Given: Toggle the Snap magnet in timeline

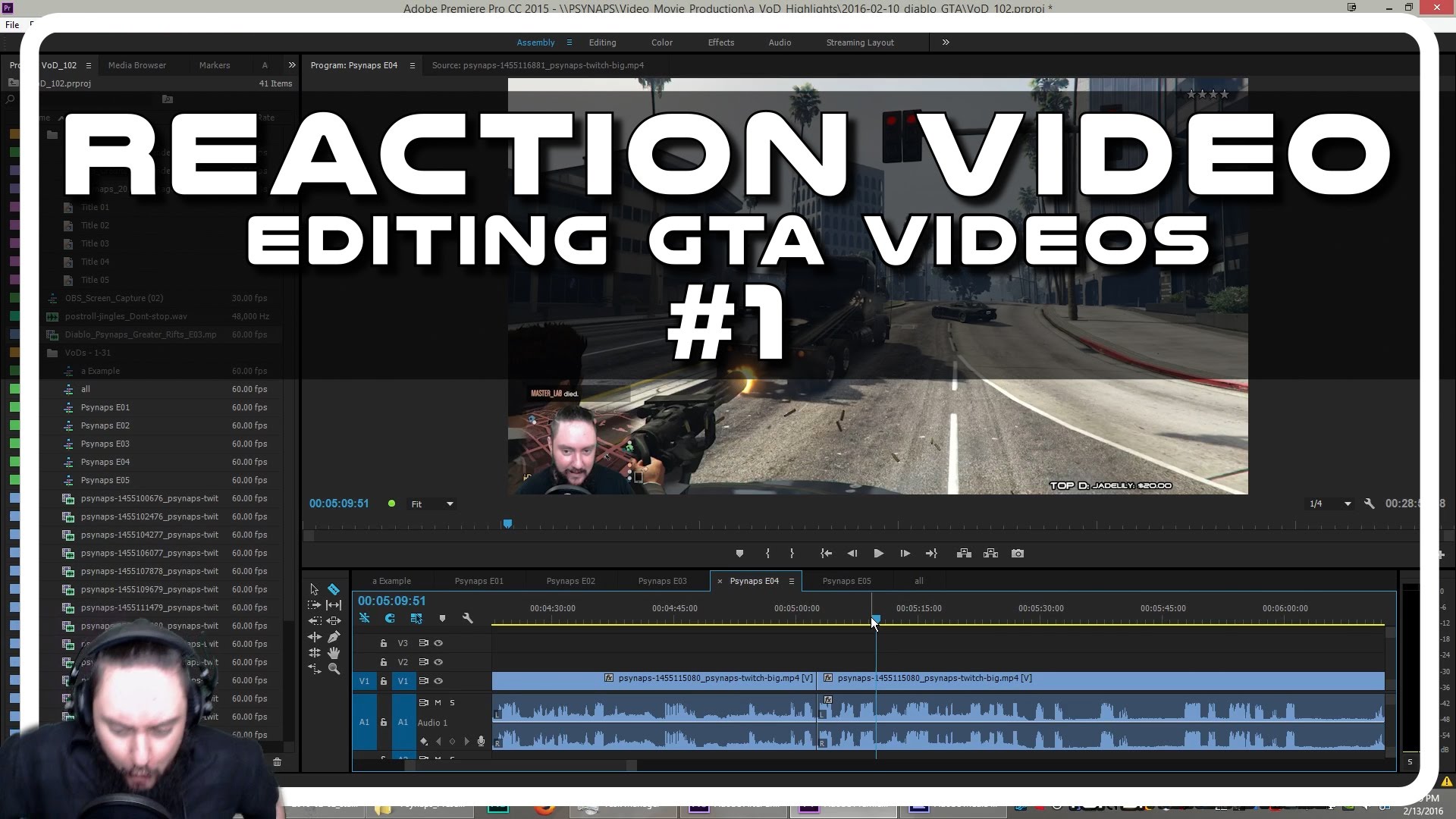Looking at the screenshot, I should [x=390, y=619].
